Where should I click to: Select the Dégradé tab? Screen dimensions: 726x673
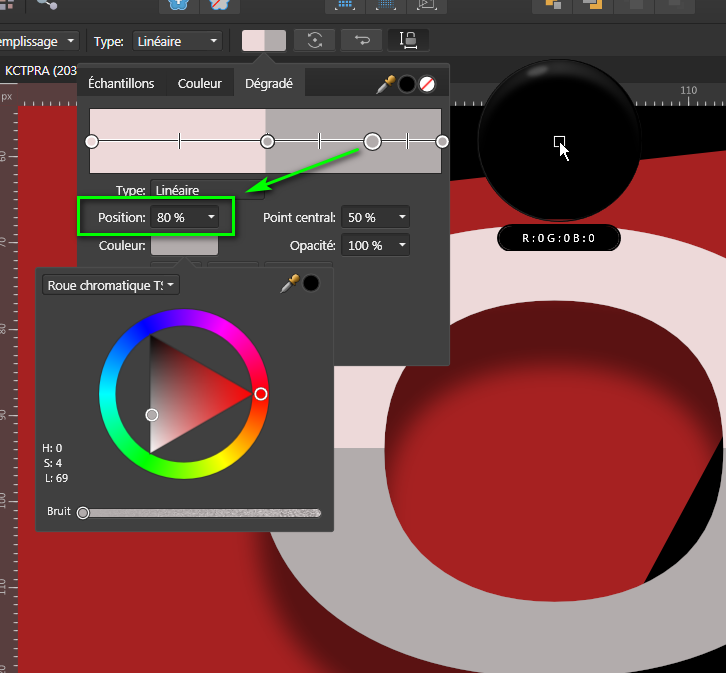coord(269,83)
